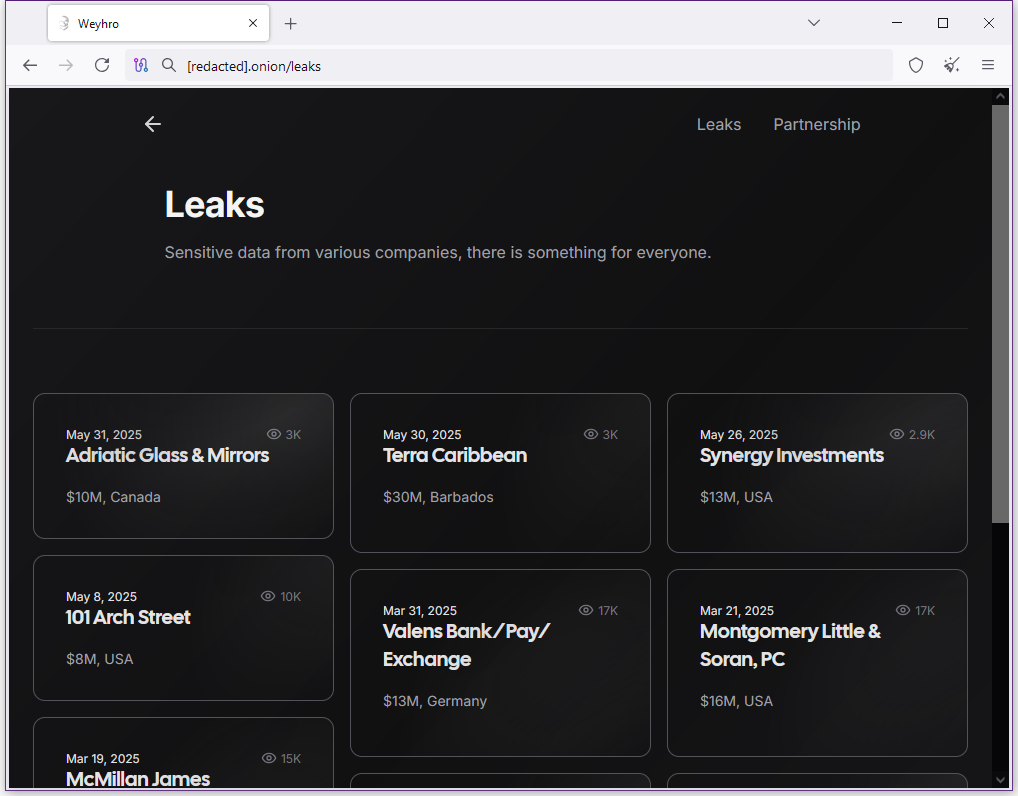Click the browser forward arrow button

pos(66,66)
